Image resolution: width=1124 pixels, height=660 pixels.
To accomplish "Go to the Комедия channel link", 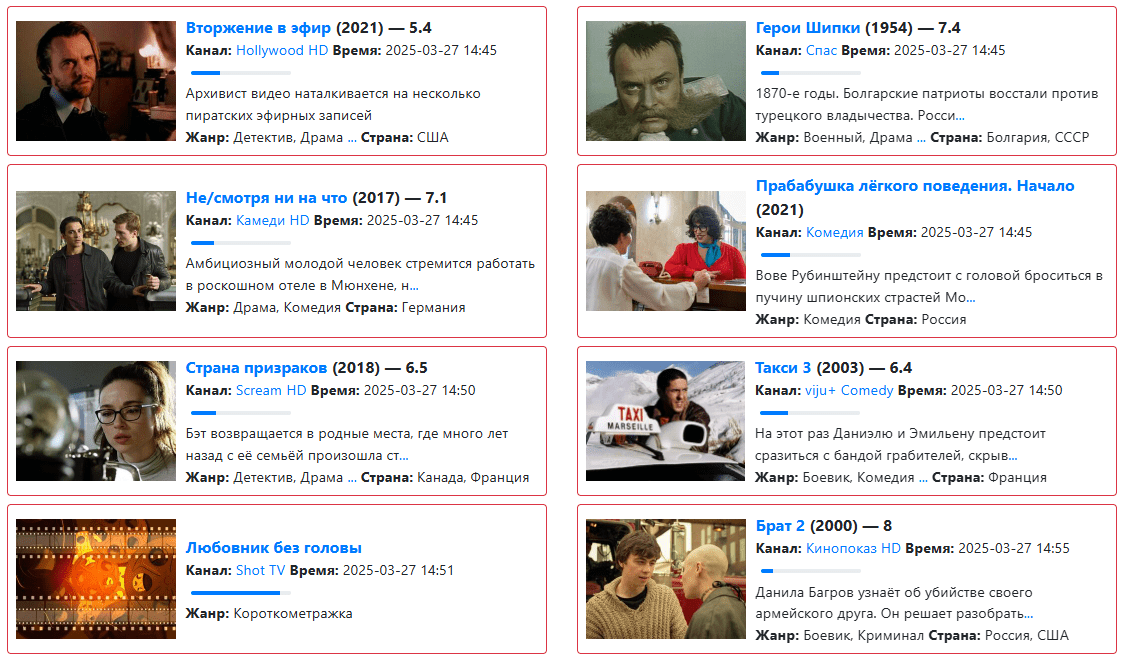I will coord(834,232).
